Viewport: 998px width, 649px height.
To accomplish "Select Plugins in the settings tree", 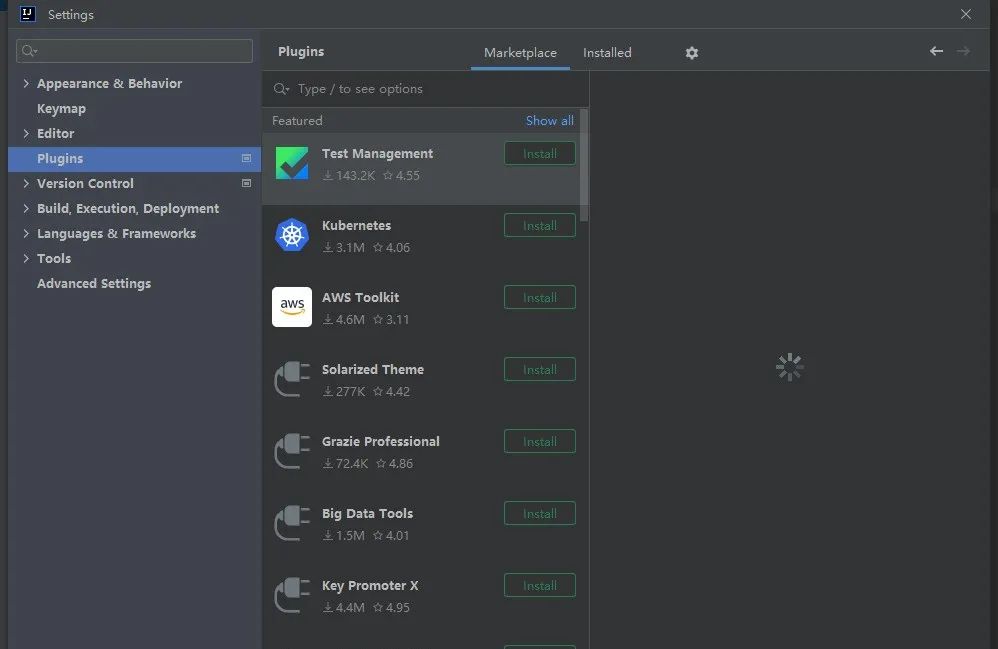I will point(134,159).
